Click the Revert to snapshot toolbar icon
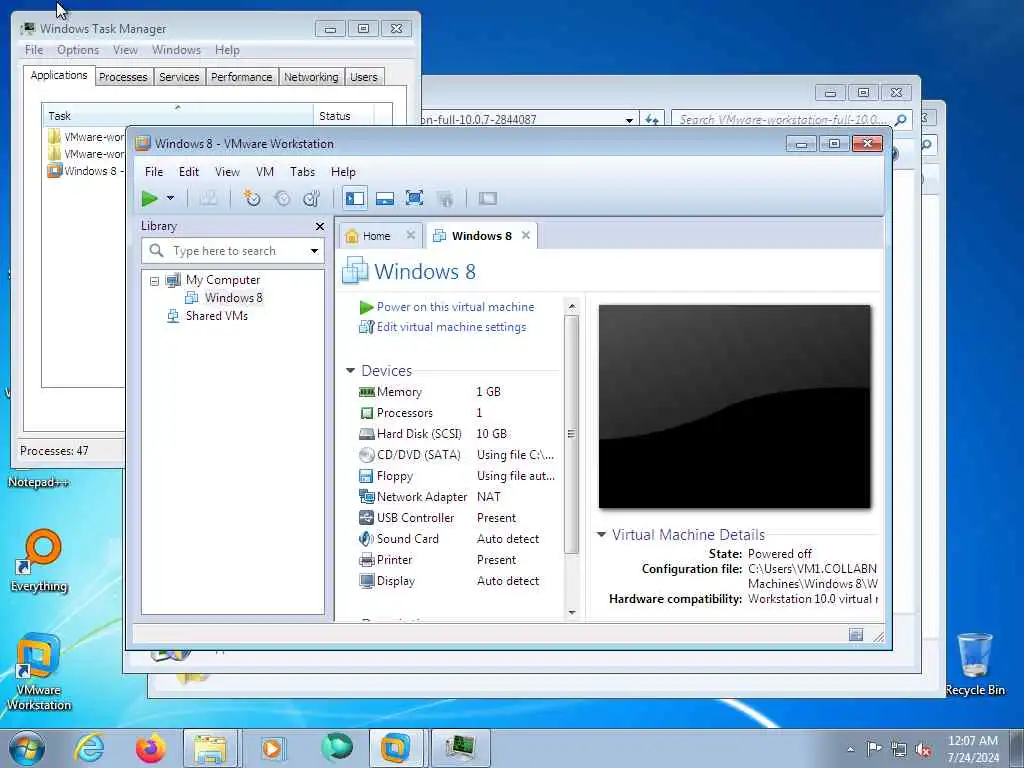The image size is (1024, 768). pos(282,198)
